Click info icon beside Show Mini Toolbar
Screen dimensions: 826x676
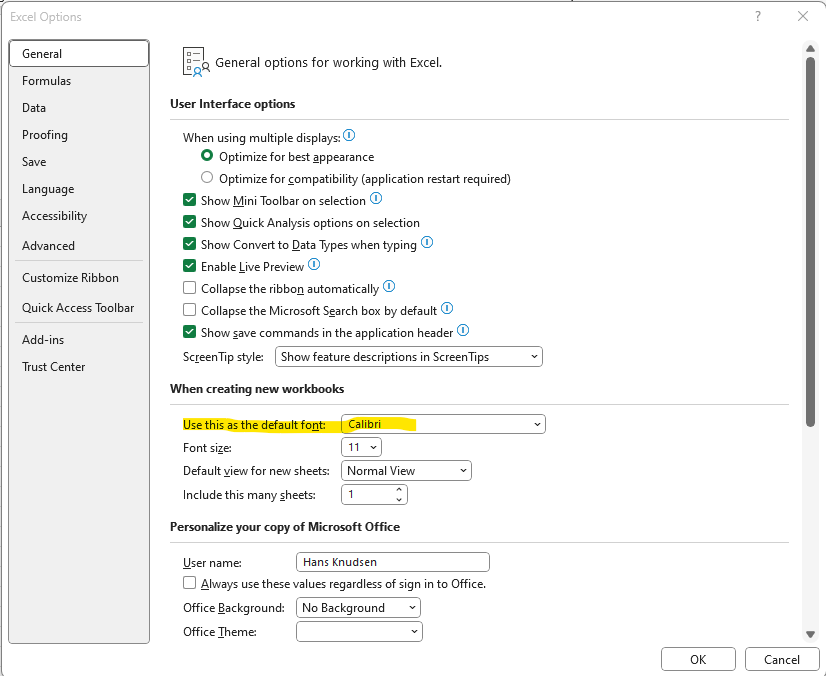376,199
